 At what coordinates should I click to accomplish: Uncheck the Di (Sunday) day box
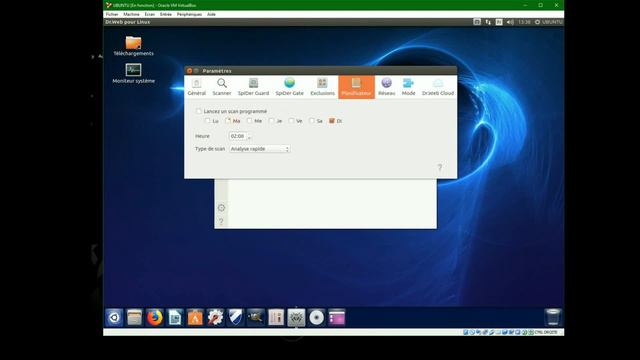[x=332, y=121]
